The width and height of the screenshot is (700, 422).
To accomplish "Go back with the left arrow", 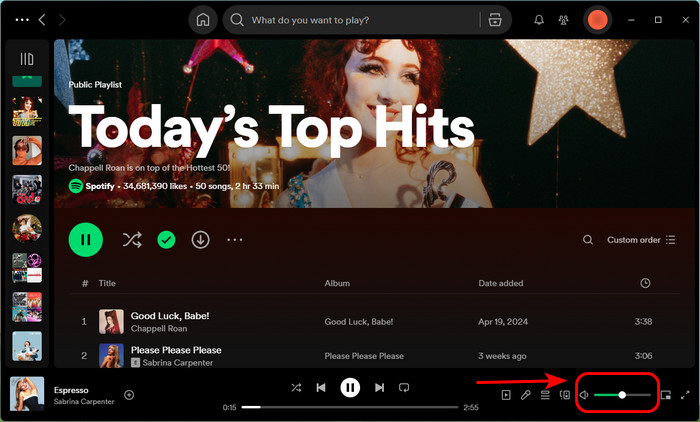I will click(x=42, y=20).
